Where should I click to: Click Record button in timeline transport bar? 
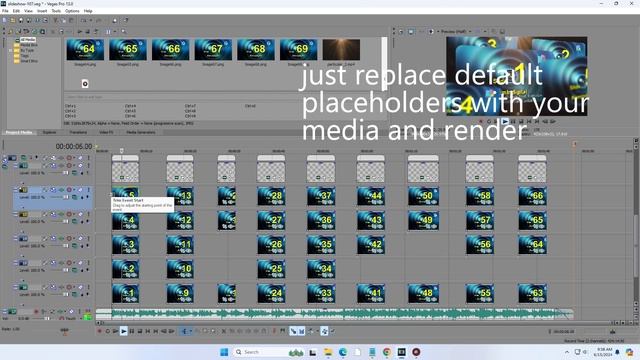point(99,331)
